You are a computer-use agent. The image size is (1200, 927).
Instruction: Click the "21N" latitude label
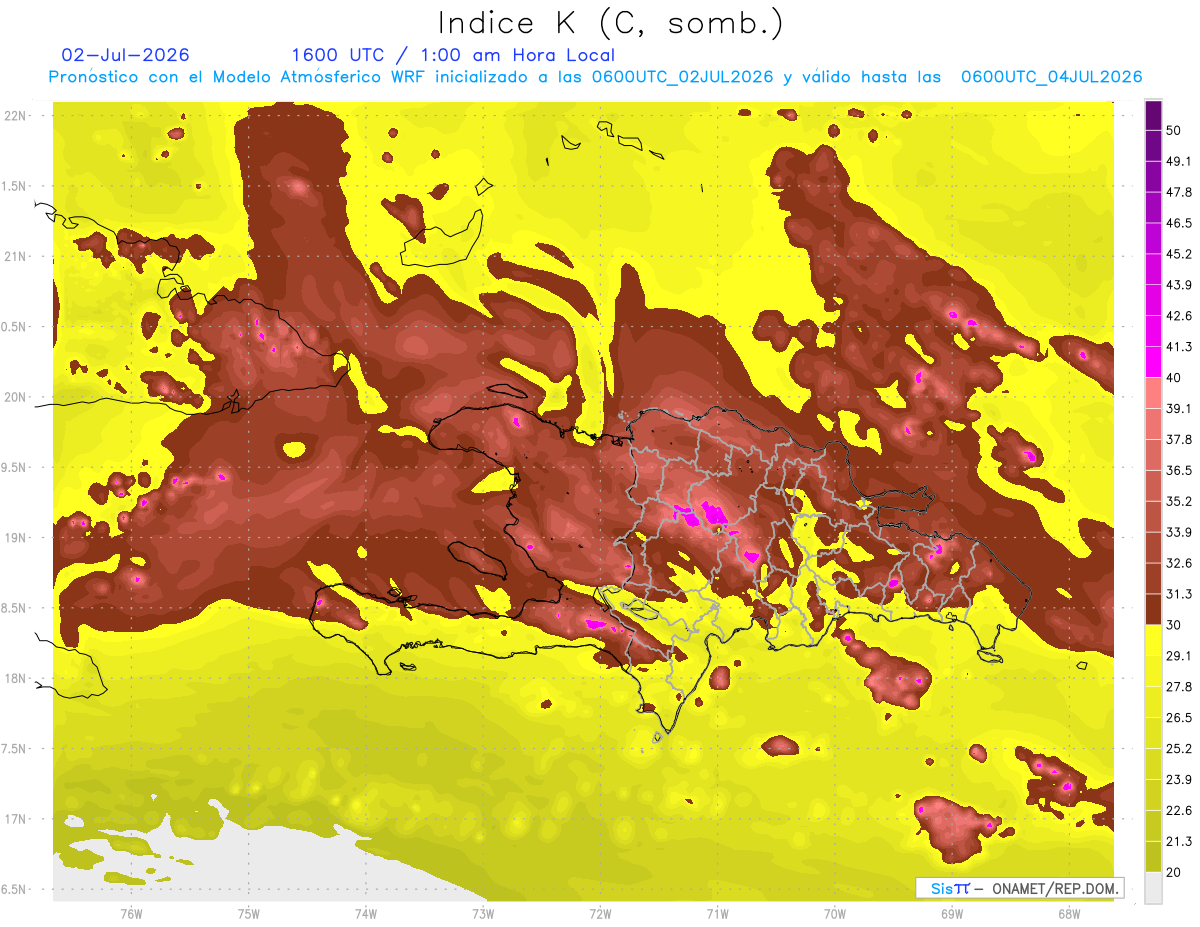(15, 257)
